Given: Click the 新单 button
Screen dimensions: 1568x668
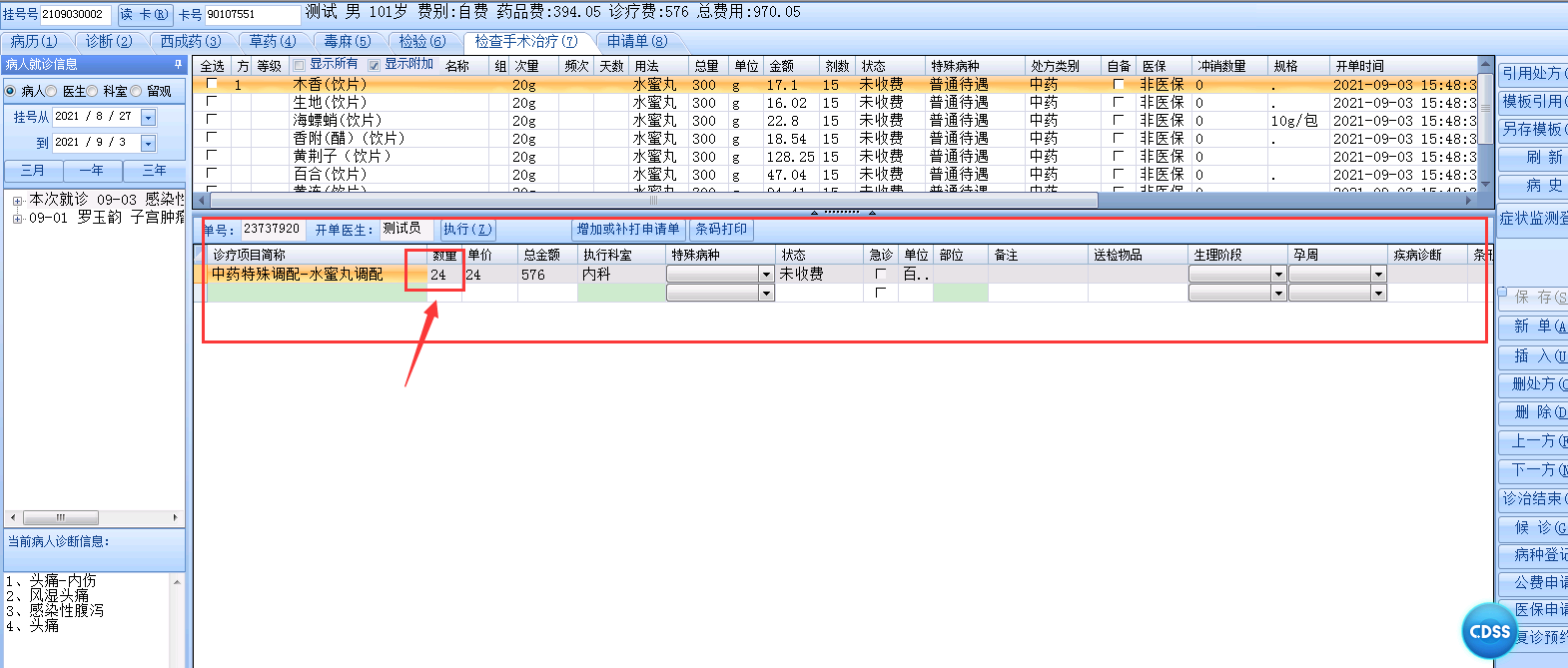Looking at the screenshot, I should coord(1533,327).
